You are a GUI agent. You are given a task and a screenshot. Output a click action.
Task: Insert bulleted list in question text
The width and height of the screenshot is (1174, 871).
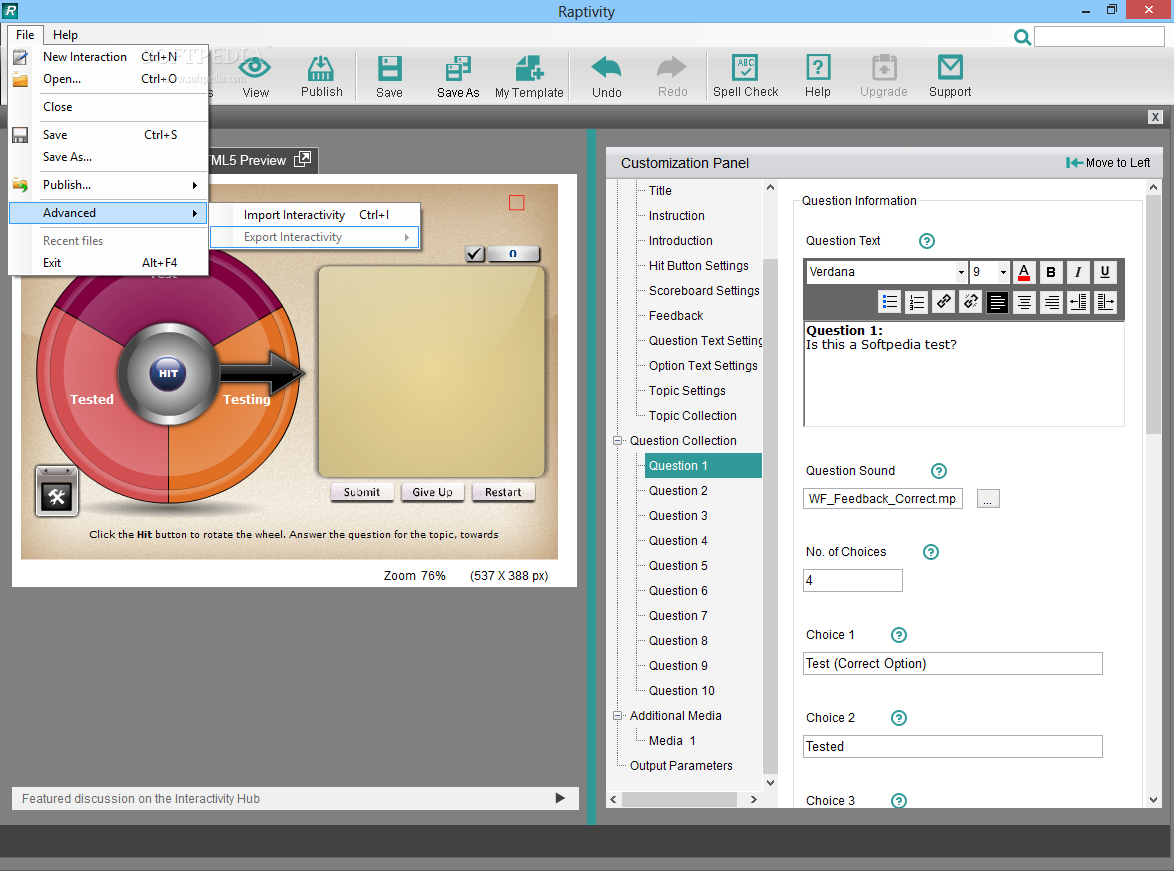tap(889, 302)
